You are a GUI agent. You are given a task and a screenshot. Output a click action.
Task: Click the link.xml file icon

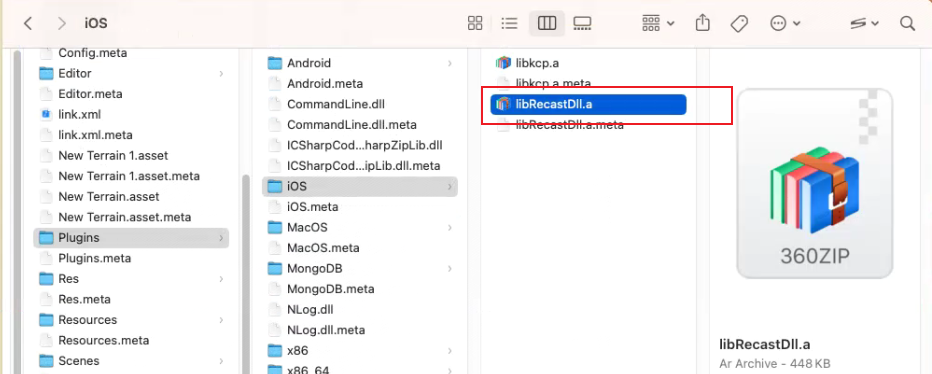tap(46, 114)
